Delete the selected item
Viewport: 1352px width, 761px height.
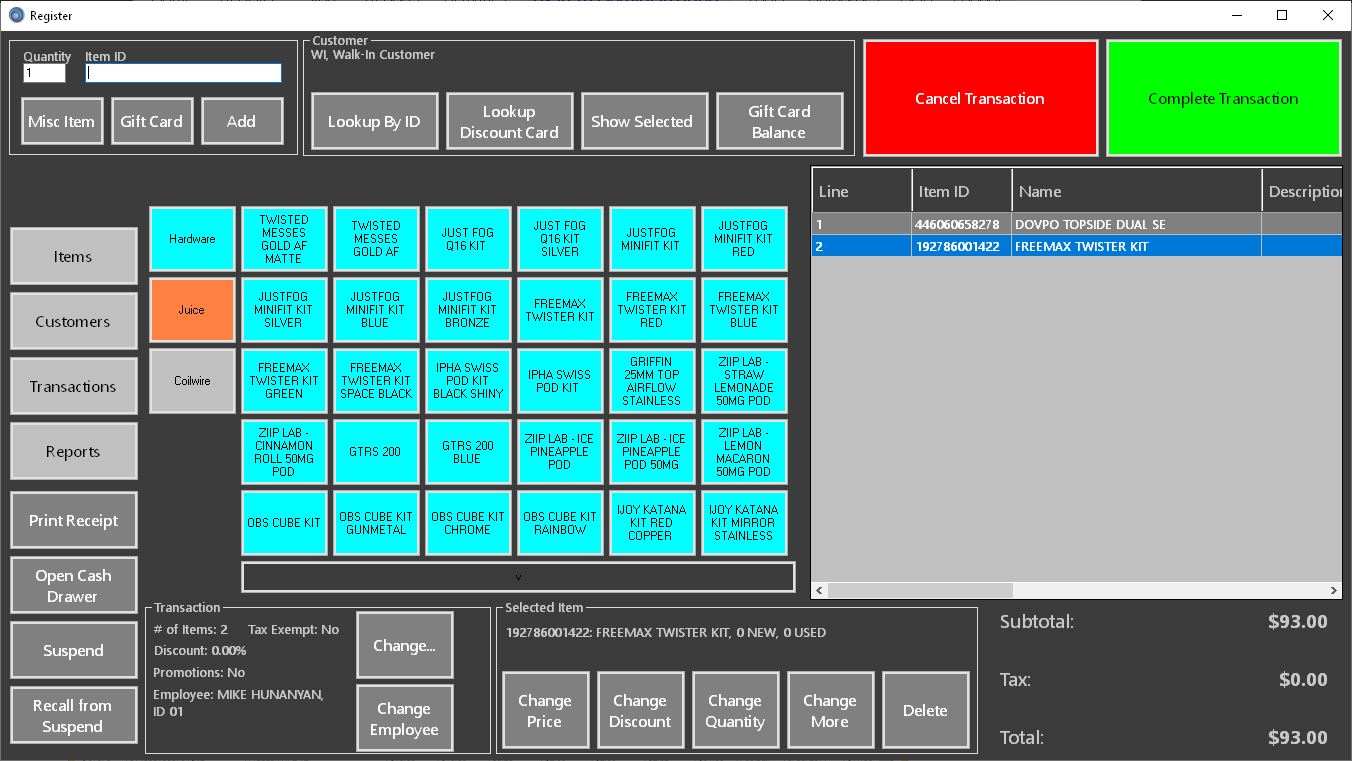925,711
